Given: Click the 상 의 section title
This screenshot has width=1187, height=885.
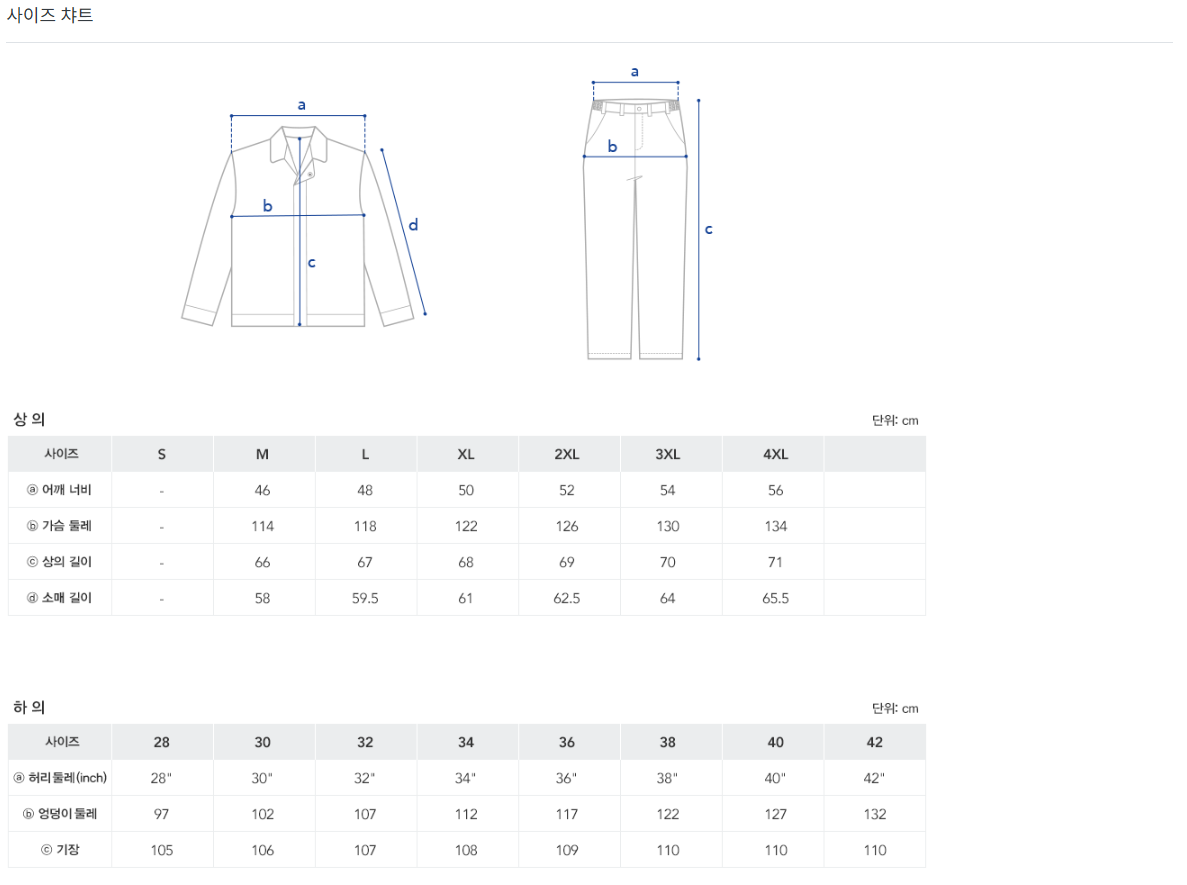Looking at the screenshot, I should [x=29, y=420].
